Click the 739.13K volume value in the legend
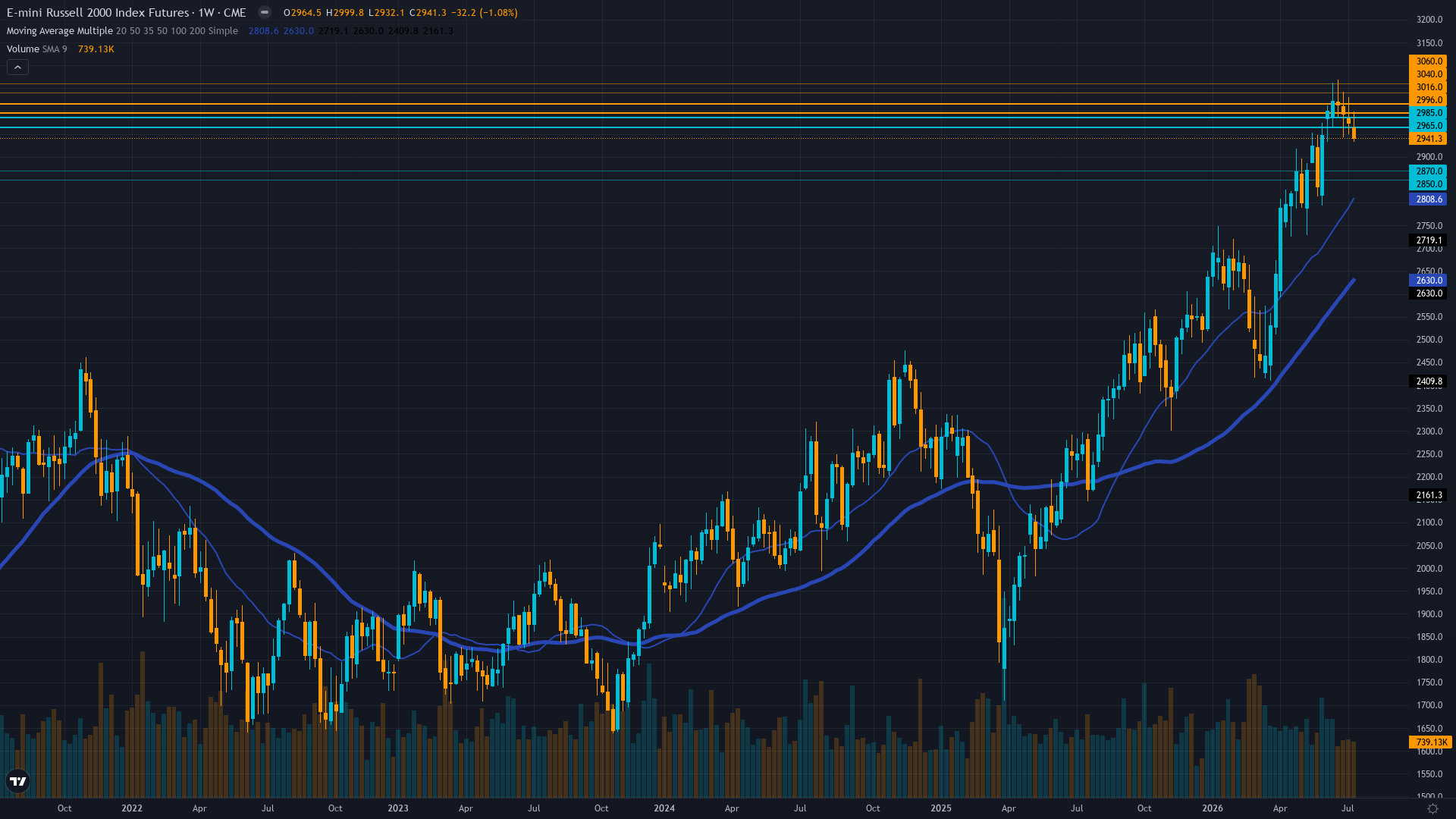Viewport: 1456px width, 819px height. (96, 49)
